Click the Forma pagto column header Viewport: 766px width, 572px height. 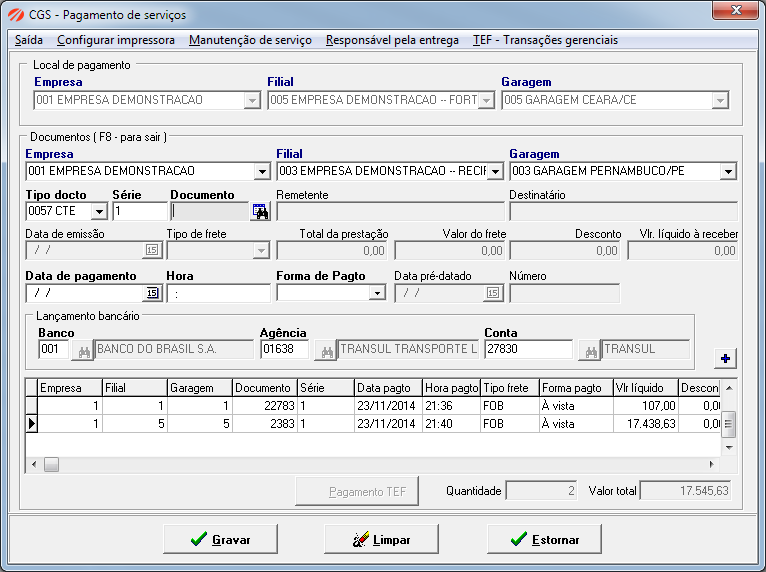click(x=576, y=388)
